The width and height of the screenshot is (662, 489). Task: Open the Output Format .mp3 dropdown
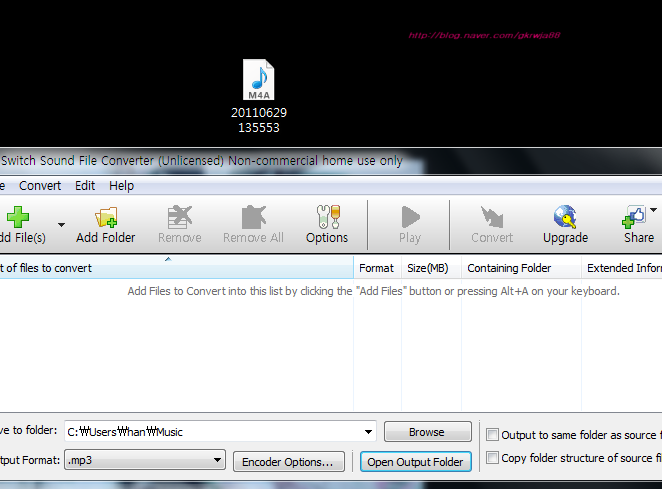[145, 460]
